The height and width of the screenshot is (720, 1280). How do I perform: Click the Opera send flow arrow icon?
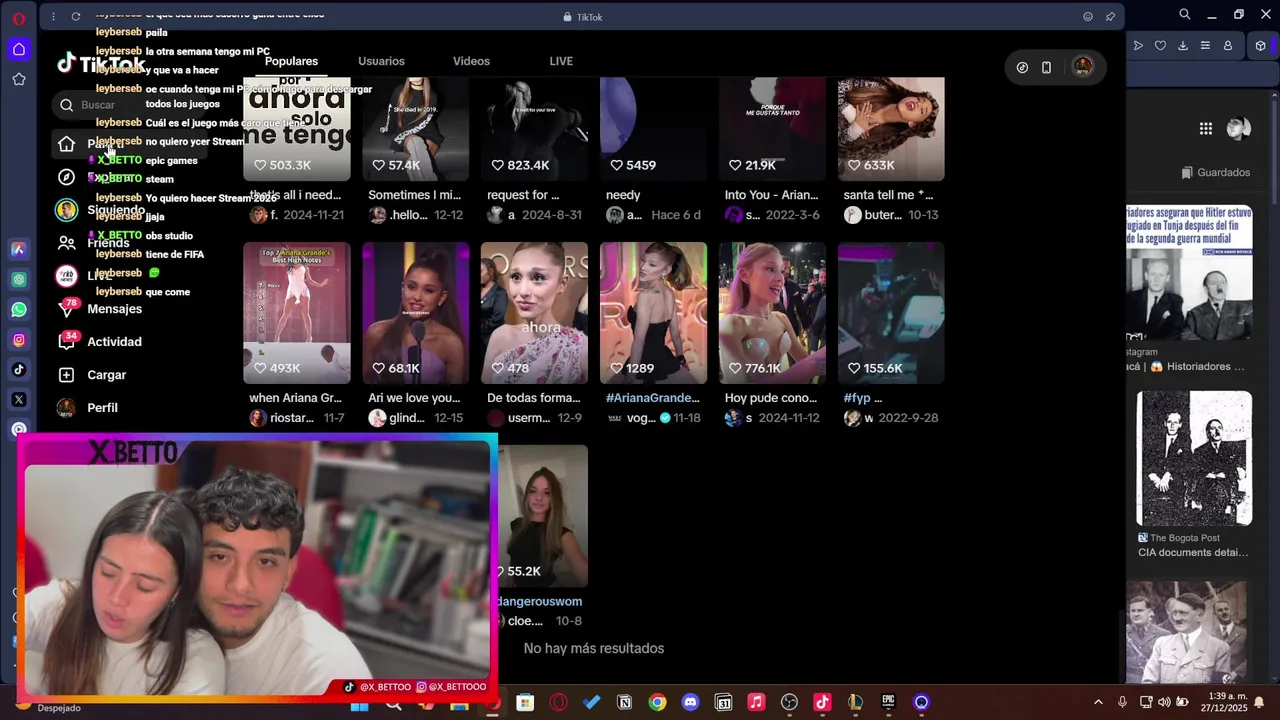pos(1138,46)
